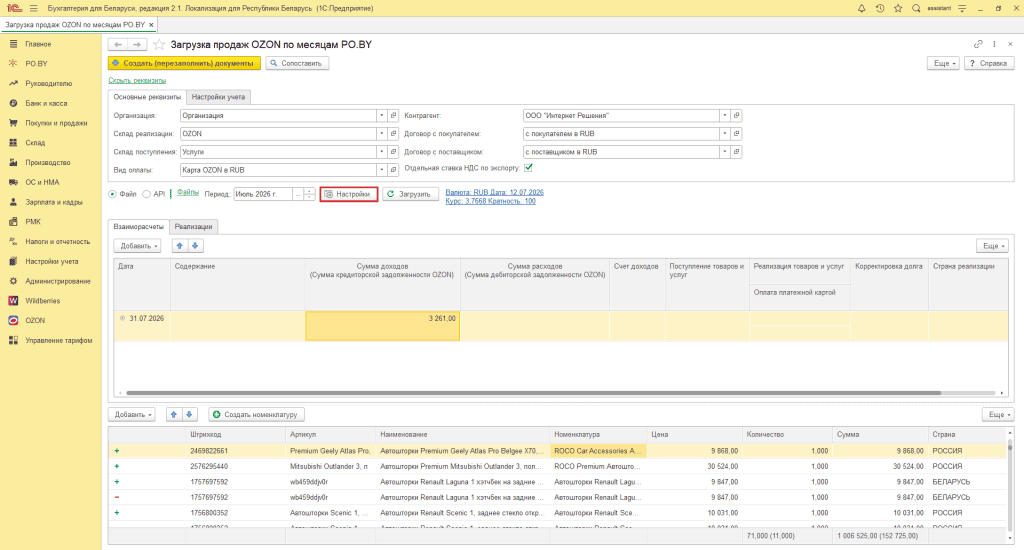
Task: Open the Справка help button
Action: point(989,63)
